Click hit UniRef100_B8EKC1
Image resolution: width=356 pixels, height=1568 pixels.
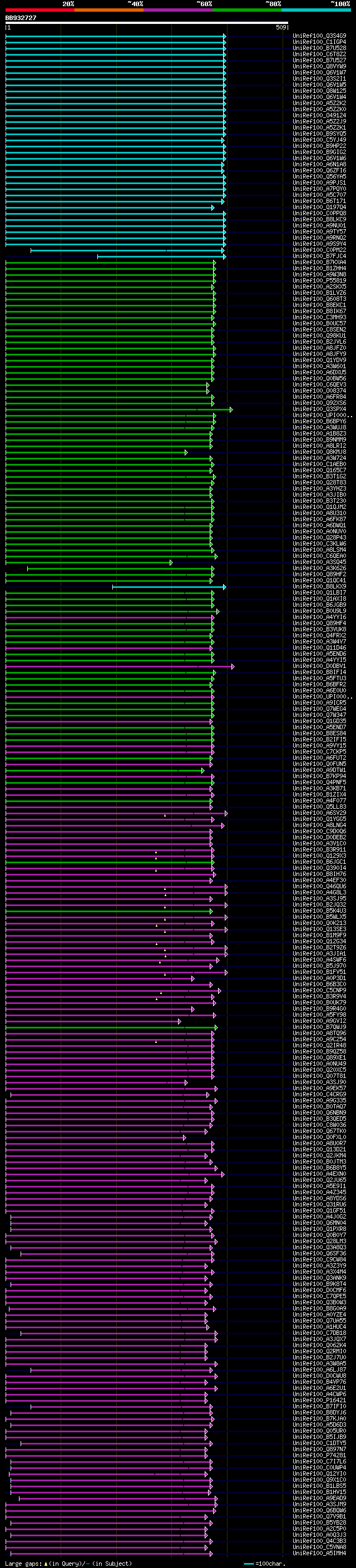click(x=319, y=305)
